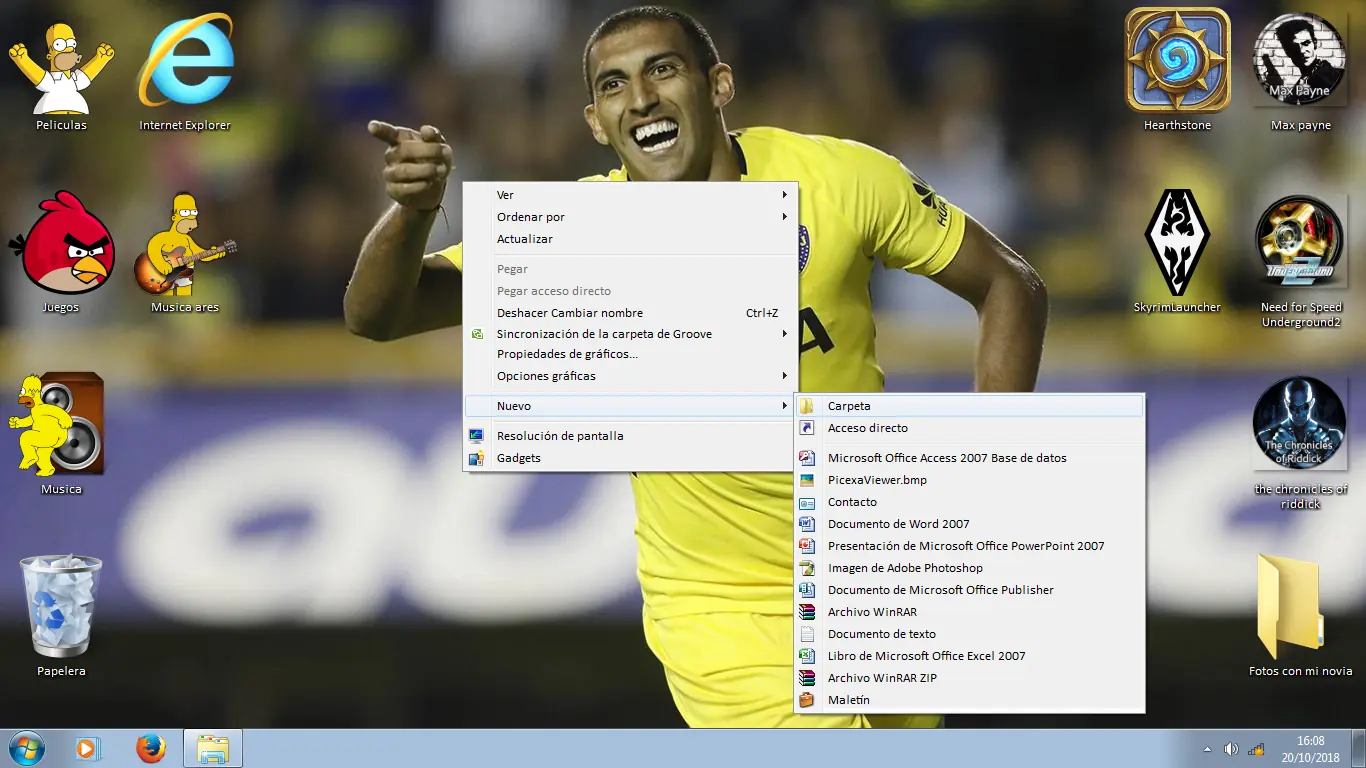Viewport: 1366px width, 768px height.
Task: Create a new Contacto
Action: pos(969,502)
